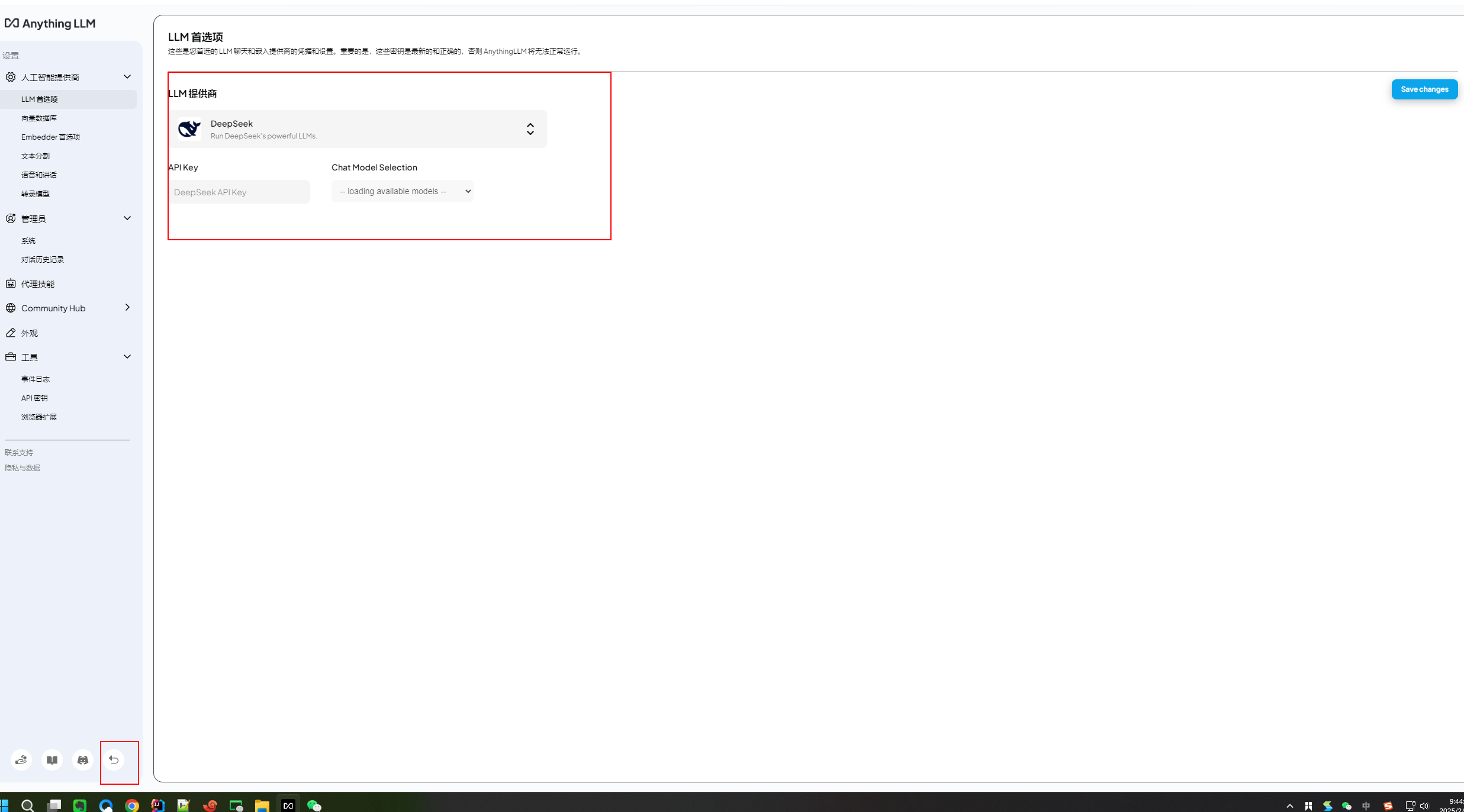The width and height of the screenshot is (1464, 812).
Task: Open Embedder 首选项 settings page
Action: pos(50,137)
